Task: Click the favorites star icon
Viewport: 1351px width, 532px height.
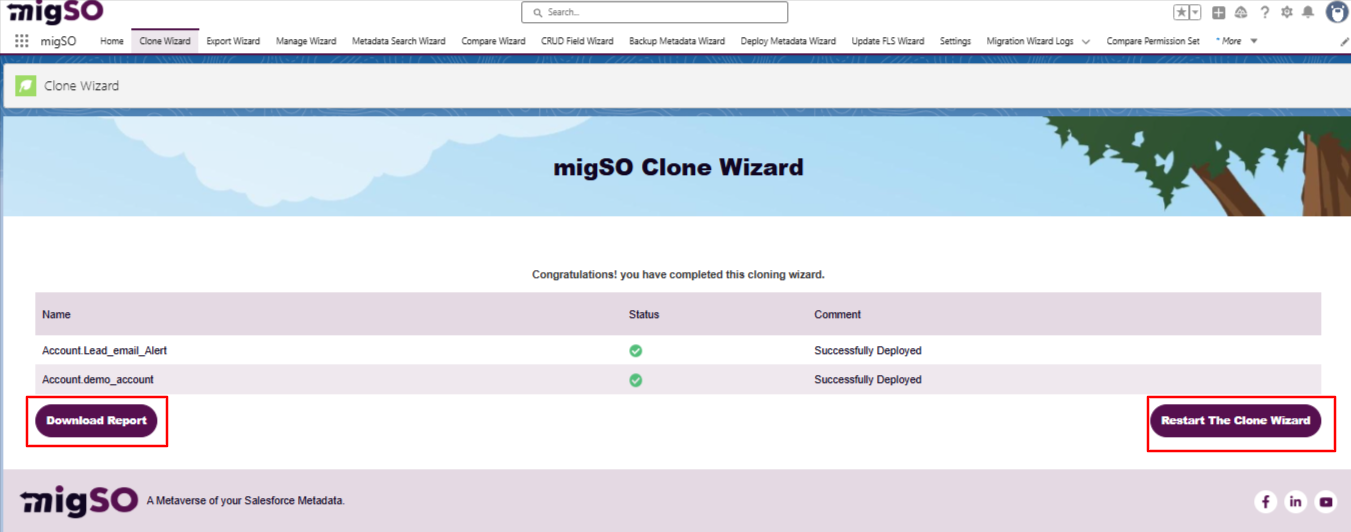Action: point(1181,12)
